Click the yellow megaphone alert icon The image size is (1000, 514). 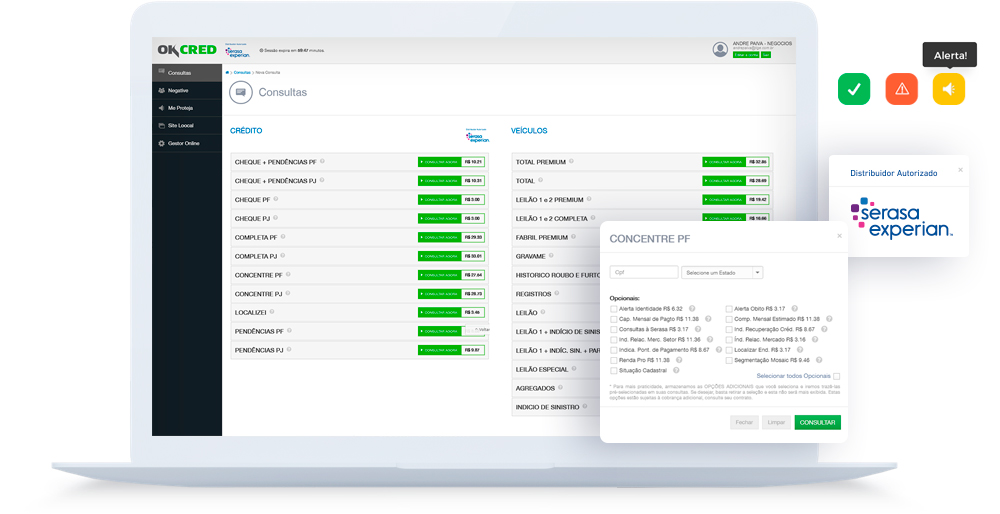click(x=949, y=89)
